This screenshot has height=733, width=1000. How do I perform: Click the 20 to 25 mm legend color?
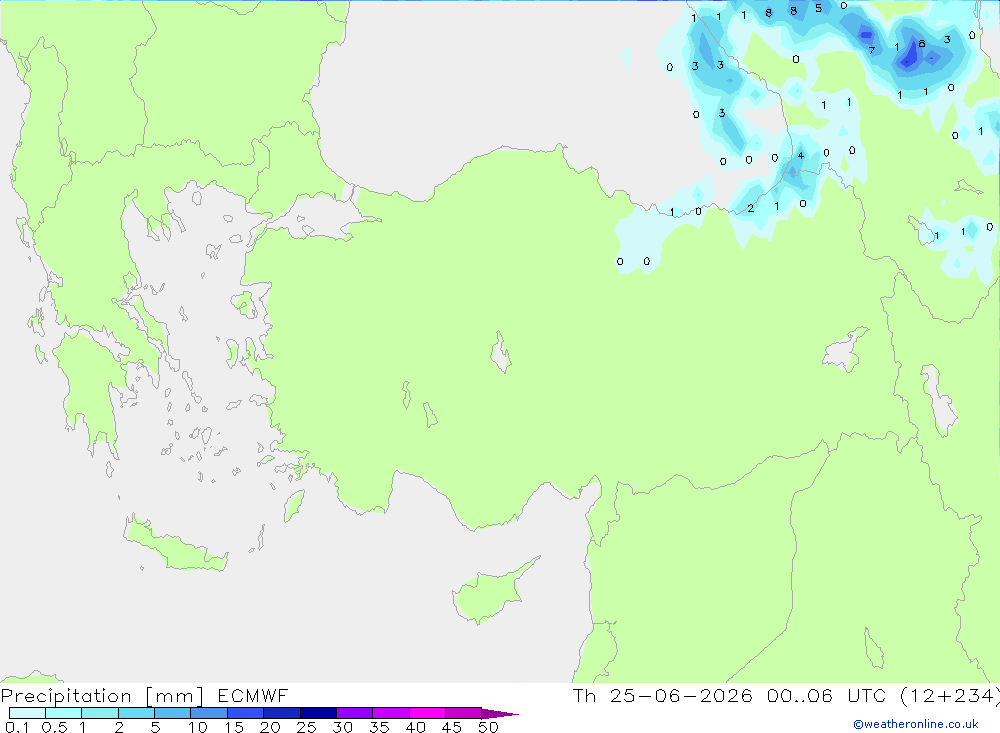pos(282,713)
